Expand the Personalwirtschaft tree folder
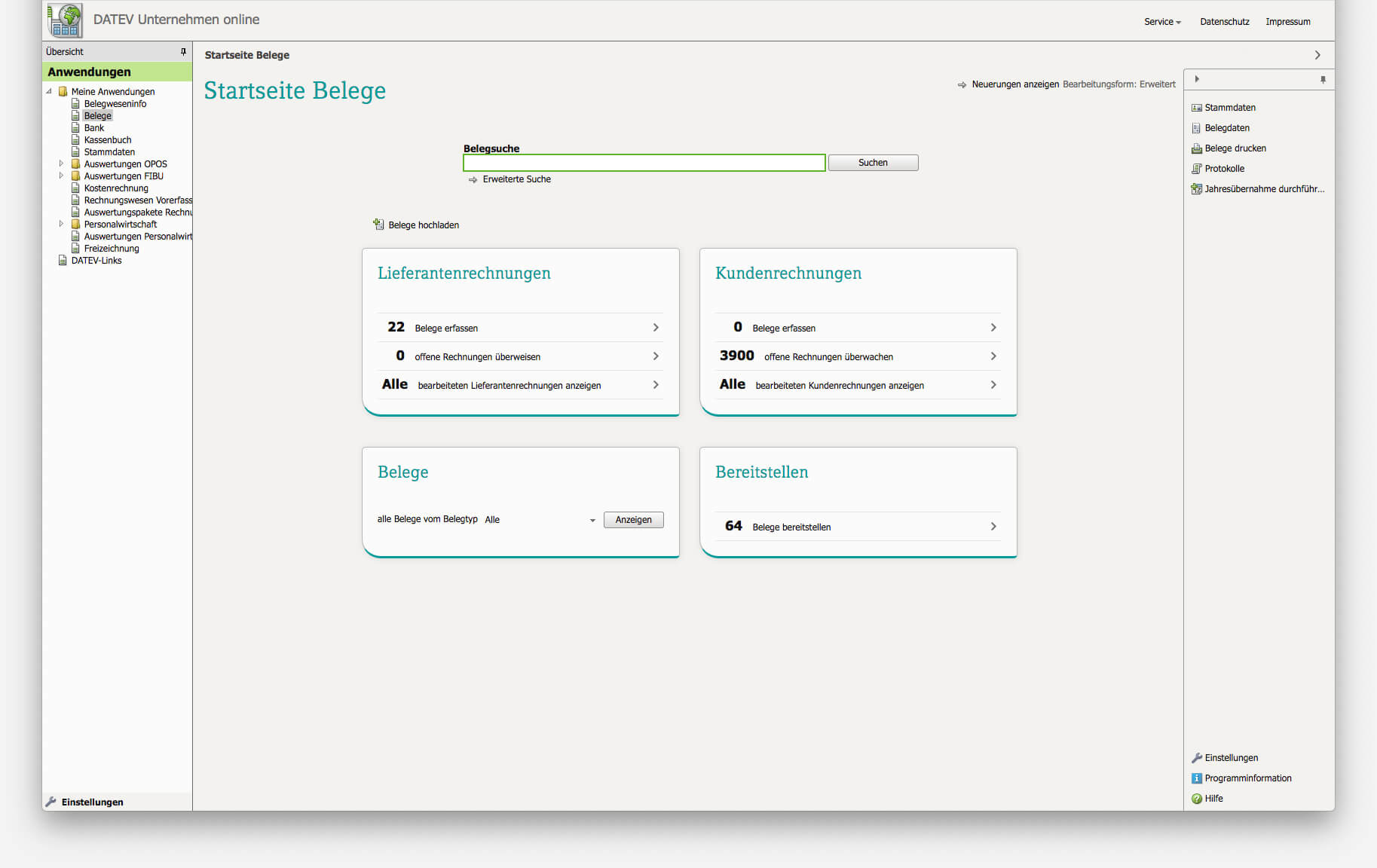Screen dimensions: 1377x868 pyautogui.click(x=61, y=224)
